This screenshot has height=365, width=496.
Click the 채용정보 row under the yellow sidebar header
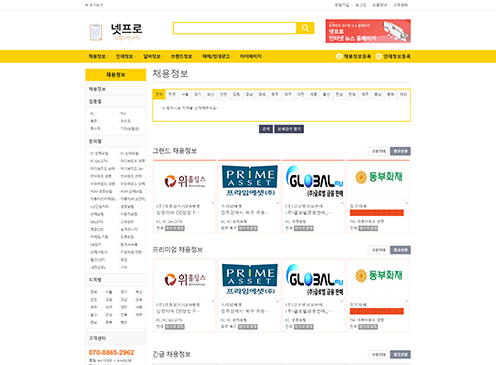click(x=116, y=89)
